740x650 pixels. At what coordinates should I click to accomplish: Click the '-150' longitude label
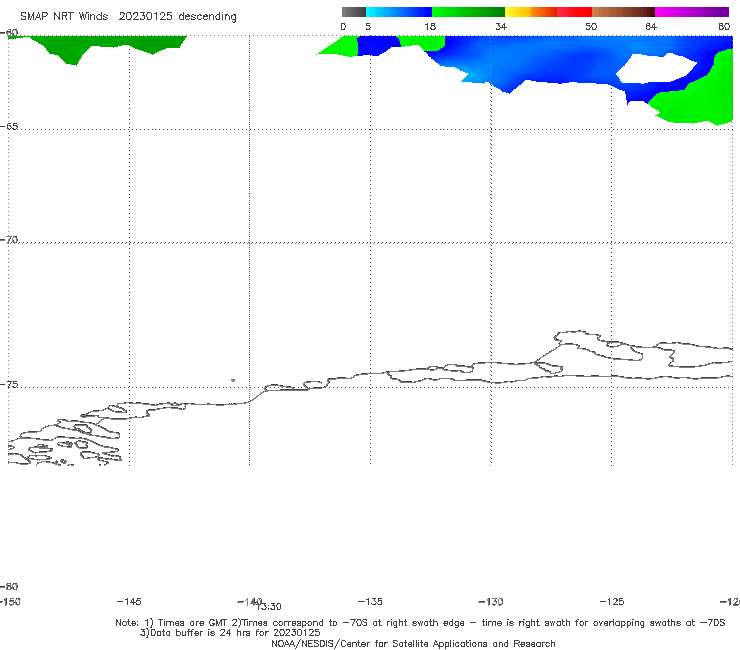coord(9,601)
